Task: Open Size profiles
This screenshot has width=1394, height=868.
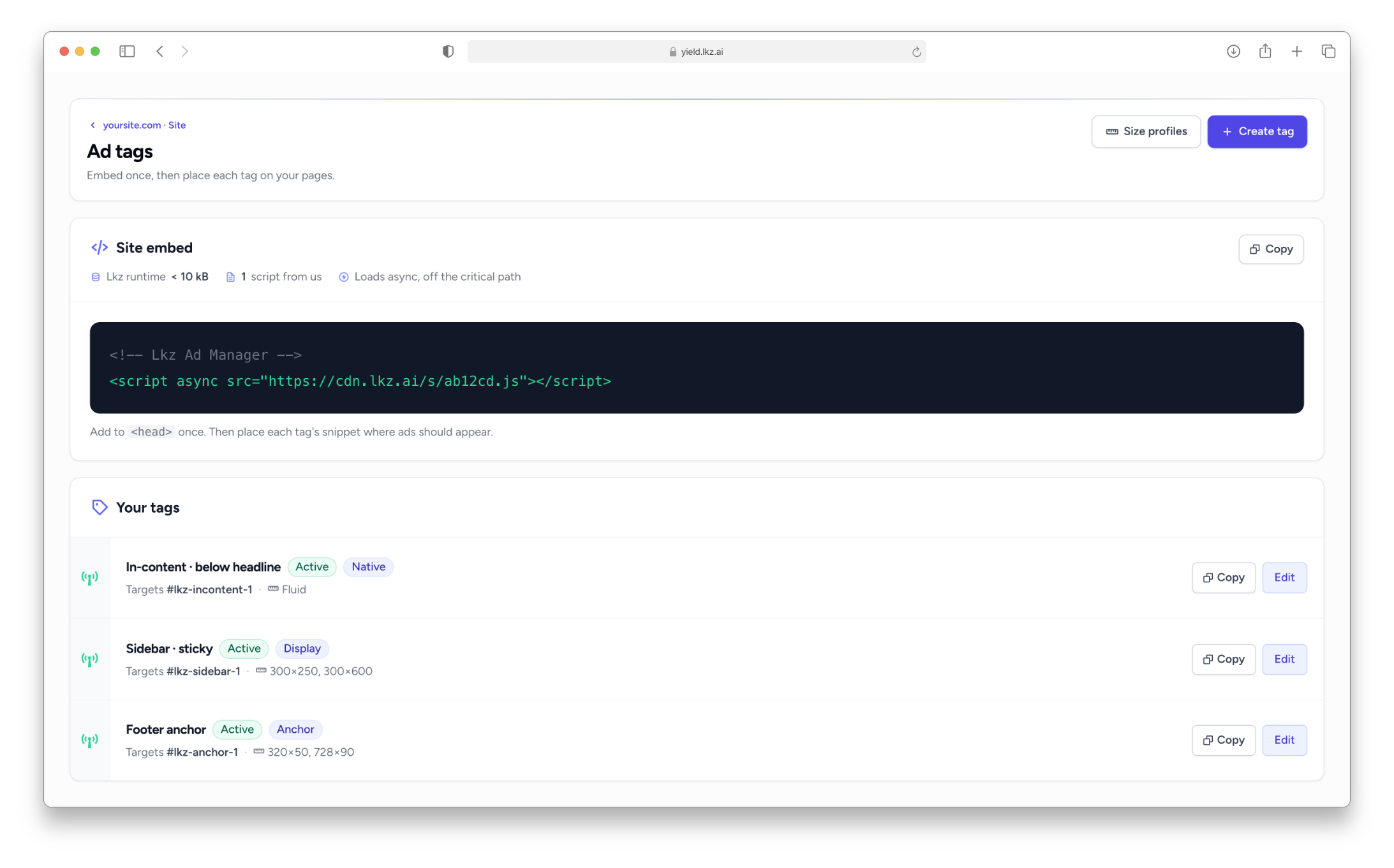Action: (1146, 131)
